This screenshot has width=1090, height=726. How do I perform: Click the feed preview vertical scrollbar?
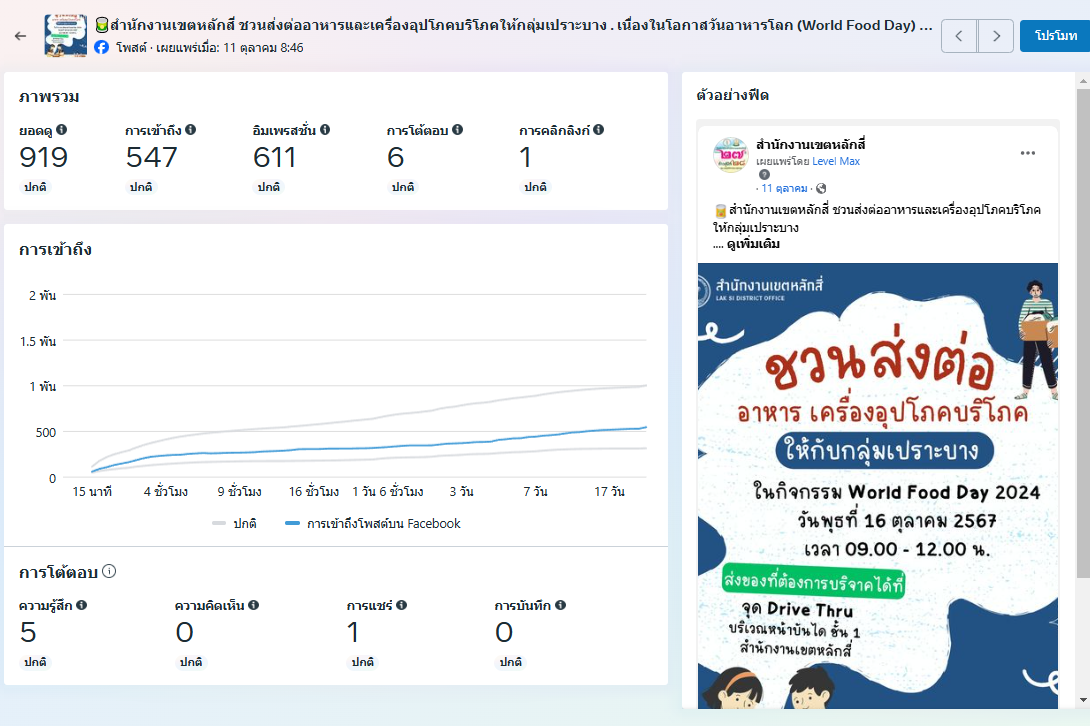1082,330
